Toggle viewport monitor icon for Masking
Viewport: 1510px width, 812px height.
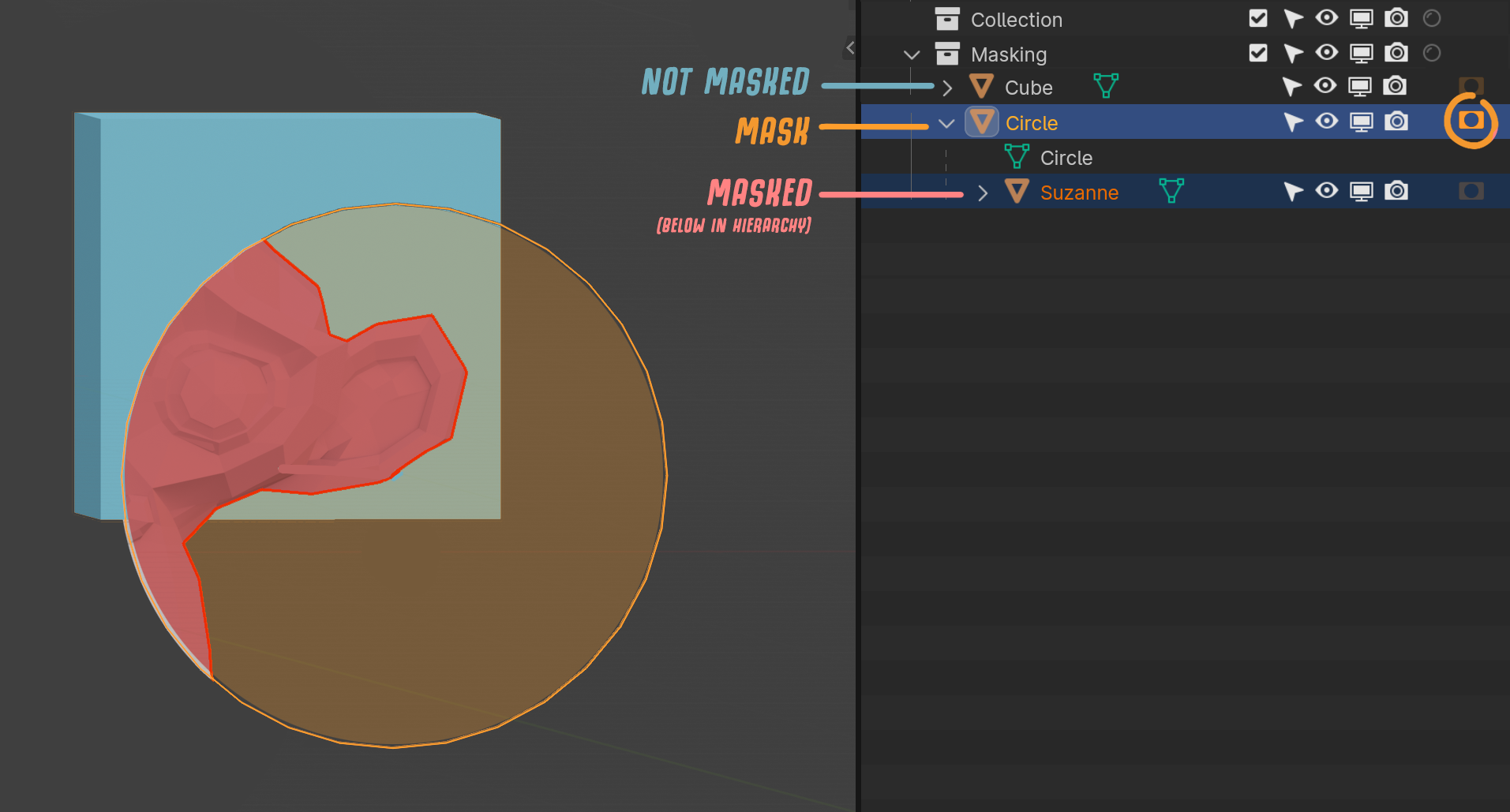[x=1362, y=53]
